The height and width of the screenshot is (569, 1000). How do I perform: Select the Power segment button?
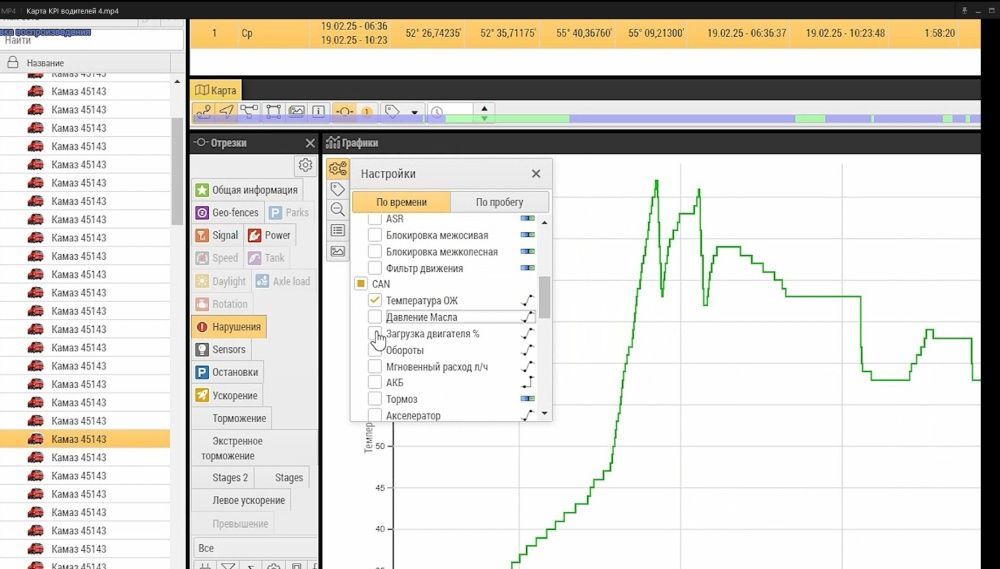[270, 235]
